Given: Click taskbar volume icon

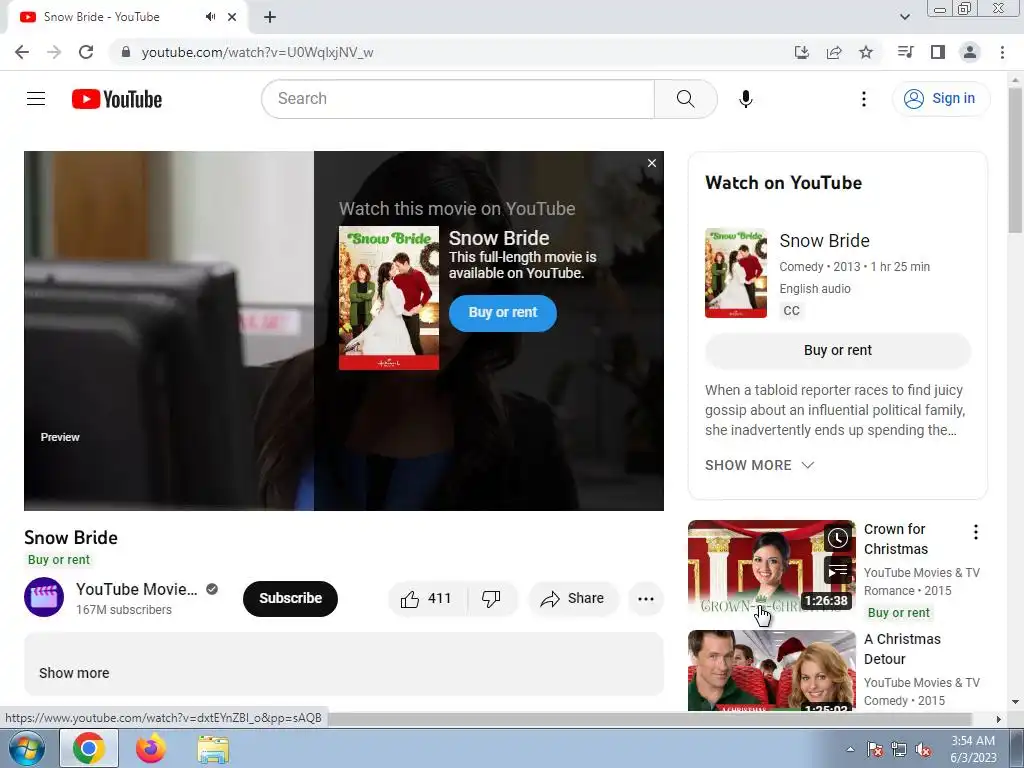Looking at the screenshot, I should [x=923, y=749].
